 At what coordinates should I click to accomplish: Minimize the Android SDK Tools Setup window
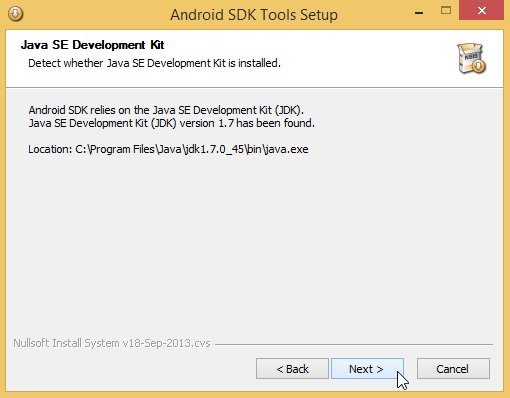(419, 13)
